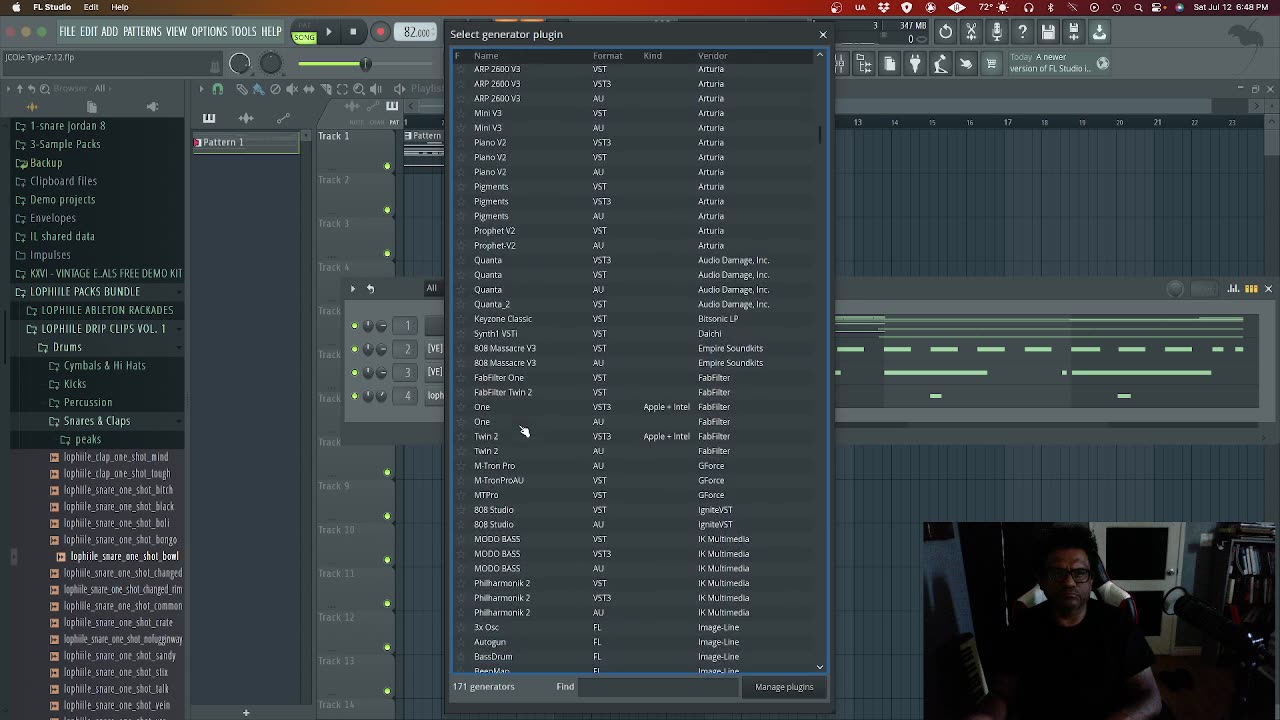Open the help question mark icon

click(x=1022, y=32)
